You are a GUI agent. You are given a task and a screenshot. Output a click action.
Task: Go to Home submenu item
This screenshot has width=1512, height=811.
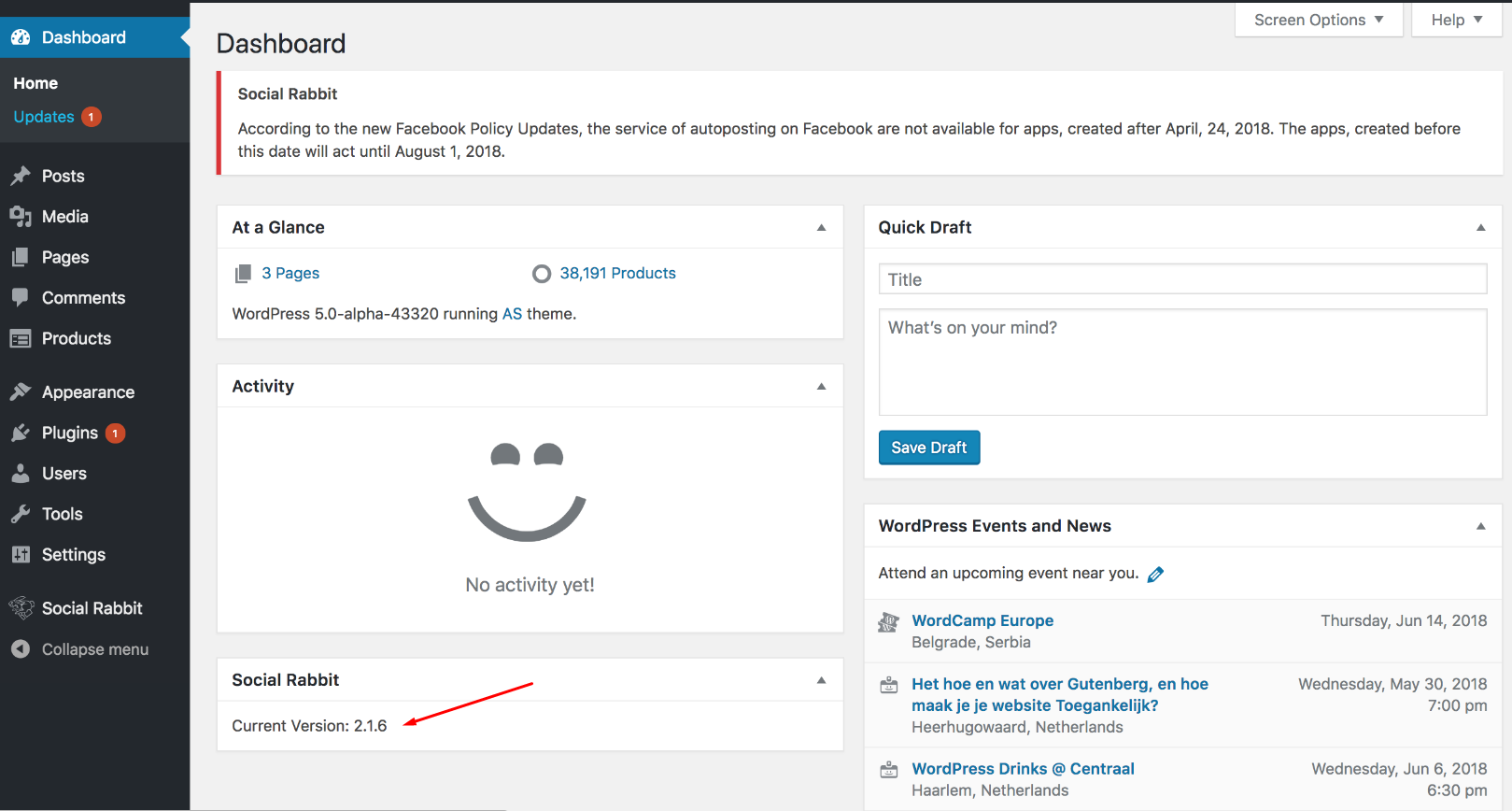click(35, 83)
